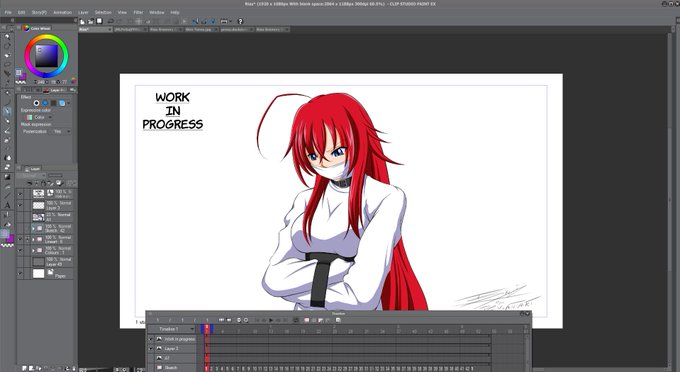
Task: Click the border effect circle icon
Action: [x=36, y=103]
